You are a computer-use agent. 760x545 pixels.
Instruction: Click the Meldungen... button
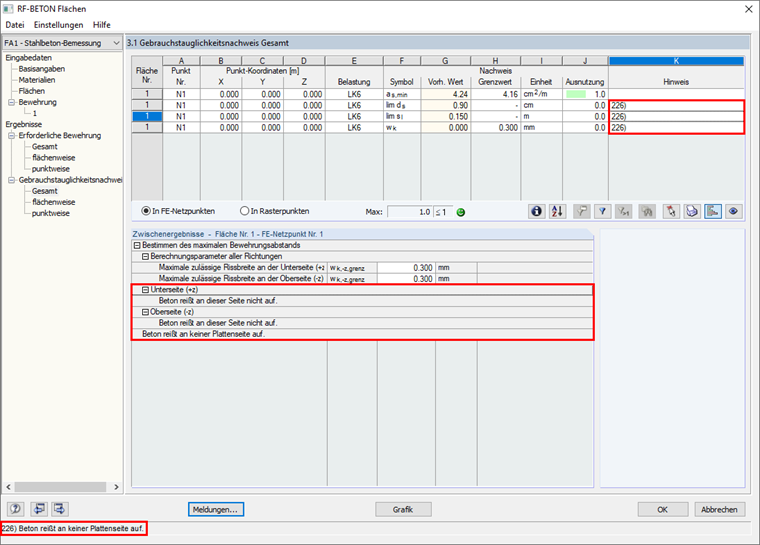216,509
